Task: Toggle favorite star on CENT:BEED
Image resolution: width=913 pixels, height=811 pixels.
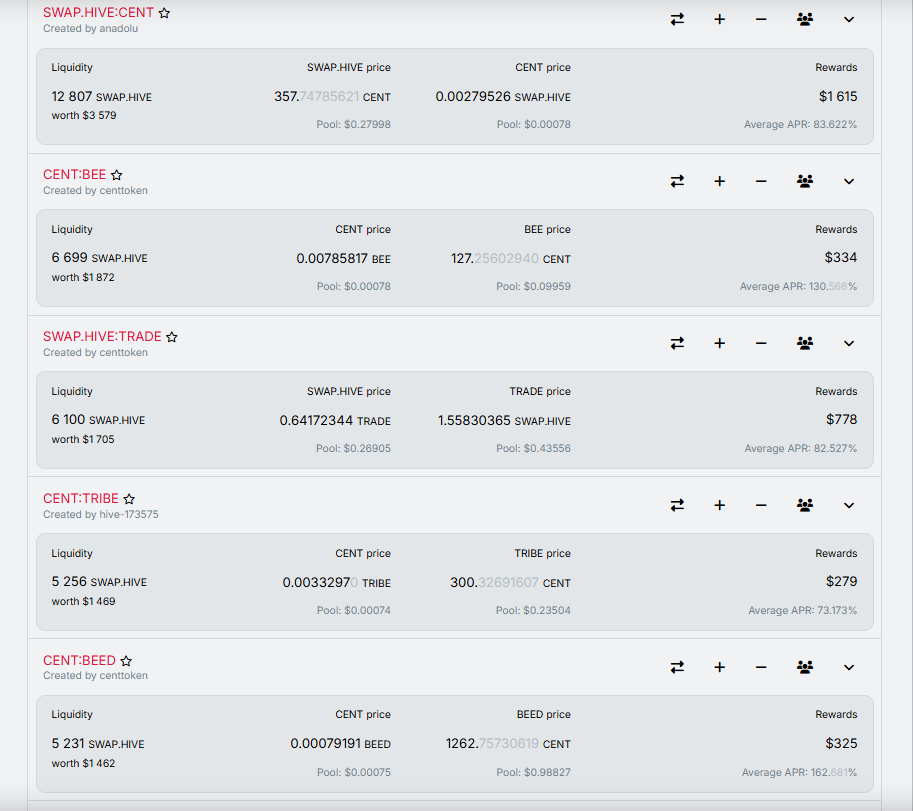Action: [x=126, y=660]
